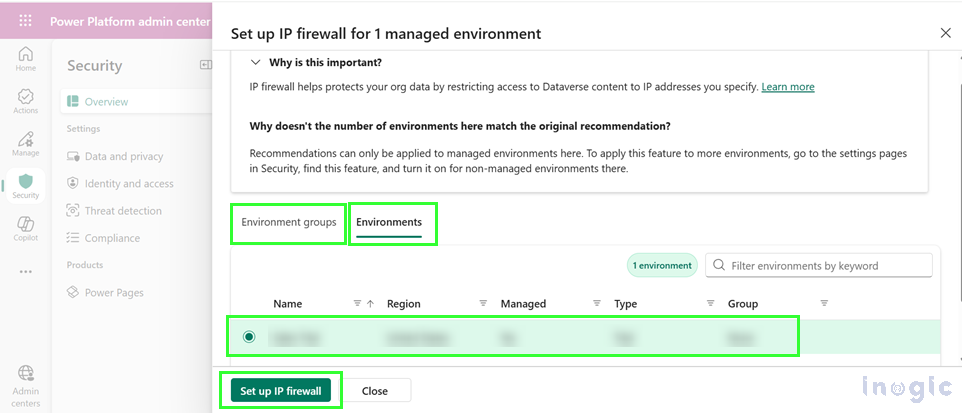Open Data and privacy settings
The height and width of the screenshot is (413, 962).
pyautogui.click(x=115, y=156)
